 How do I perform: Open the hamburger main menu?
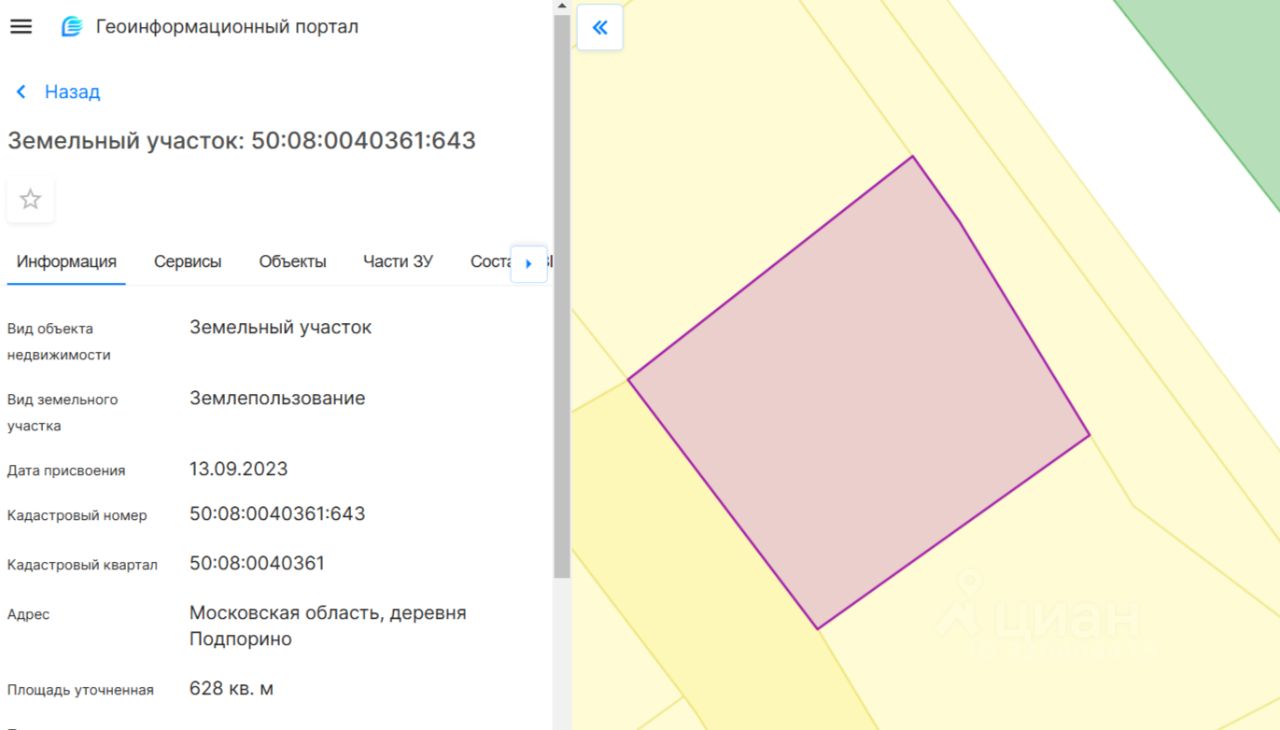[x=21, y=27]
